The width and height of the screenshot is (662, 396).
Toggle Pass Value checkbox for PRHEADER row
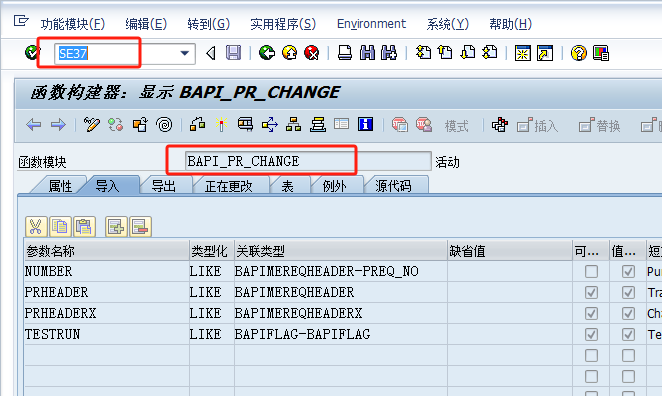(x=628, y=292)
